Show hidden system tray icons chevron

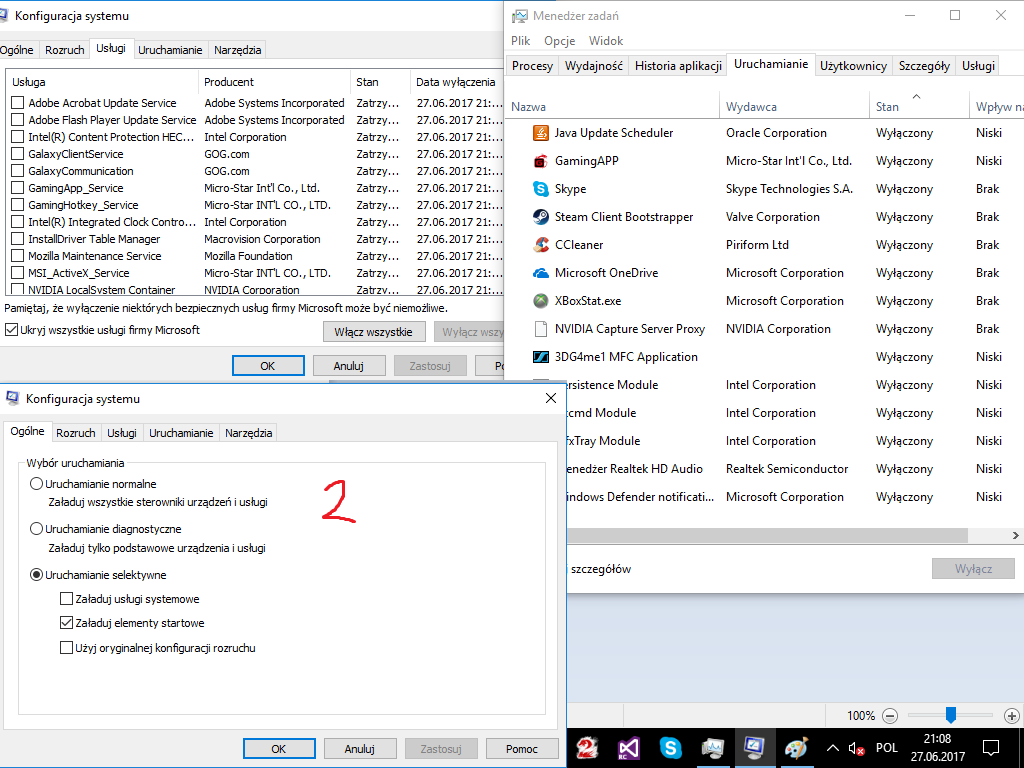833,748
